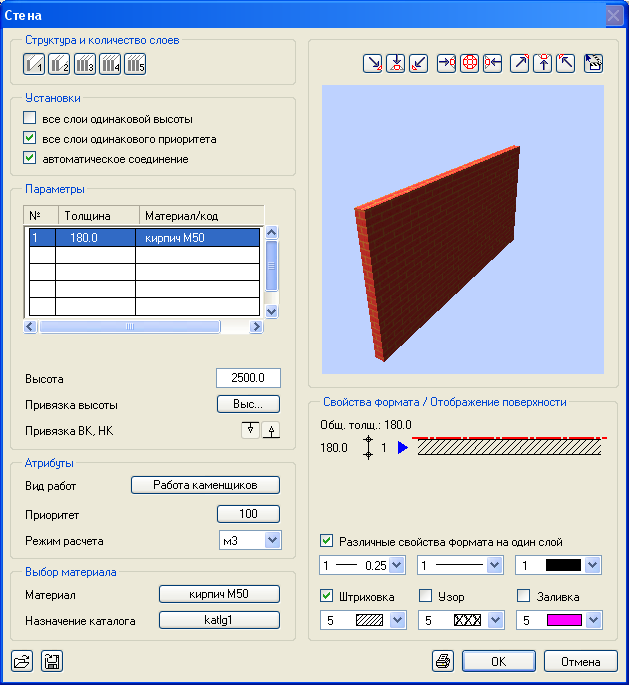The height and width of the screenshot is (685, 629).
Task: Select the 180.0 thickness cell
Action: [x=95, y=238]
